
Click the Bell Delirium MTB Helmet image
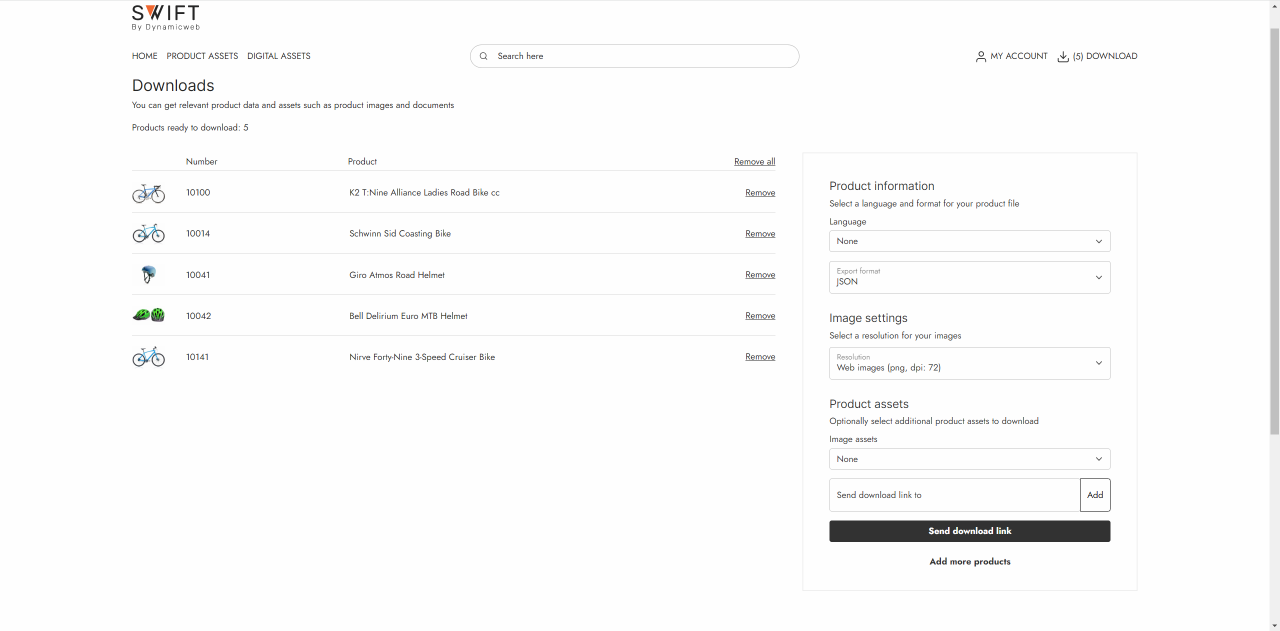coord(148,316)
